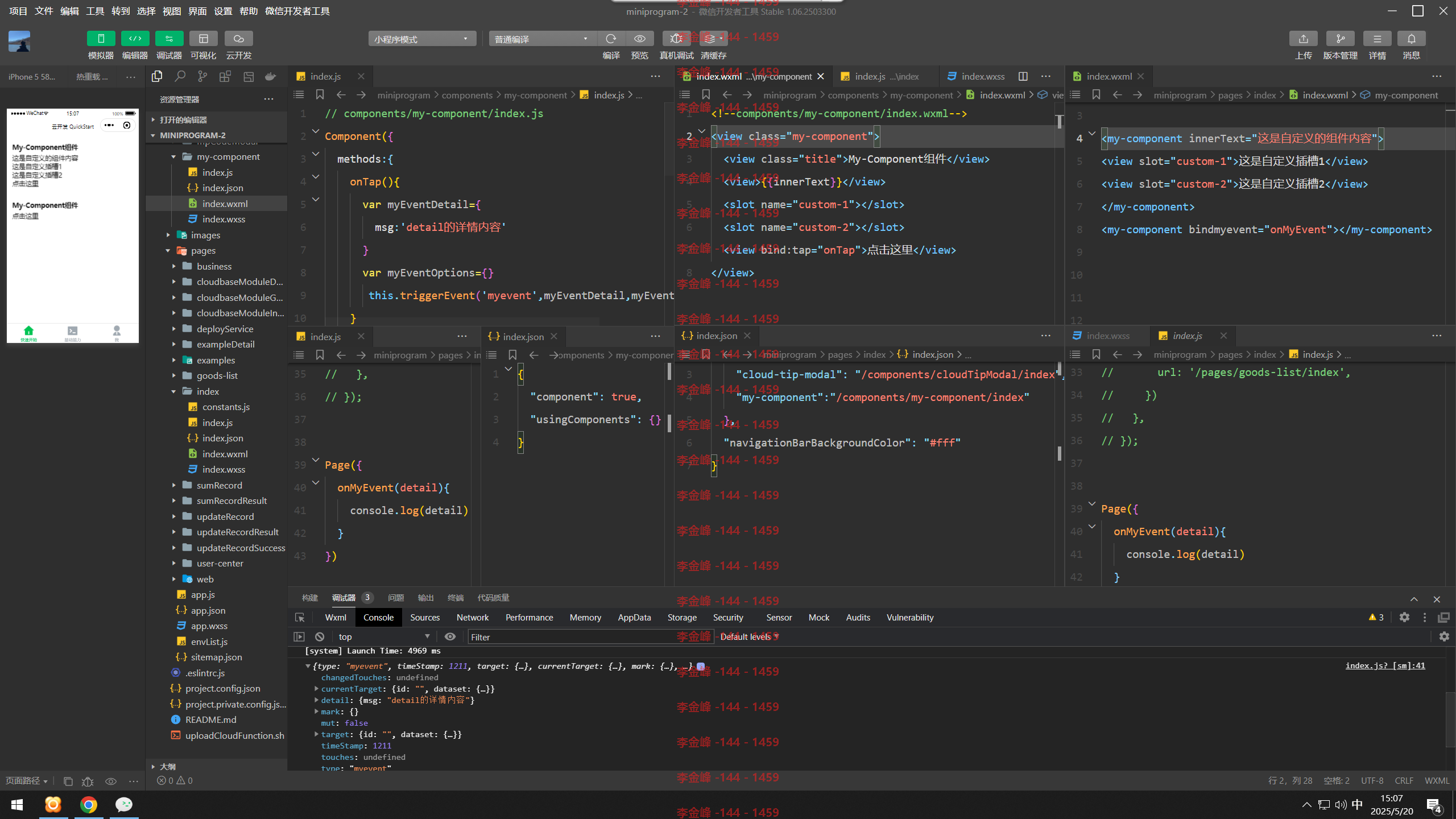The width and height of the screenshot is (1456, 819).
Task: Open the capsule menu in simulator
Action: click(x=109, y=125)
